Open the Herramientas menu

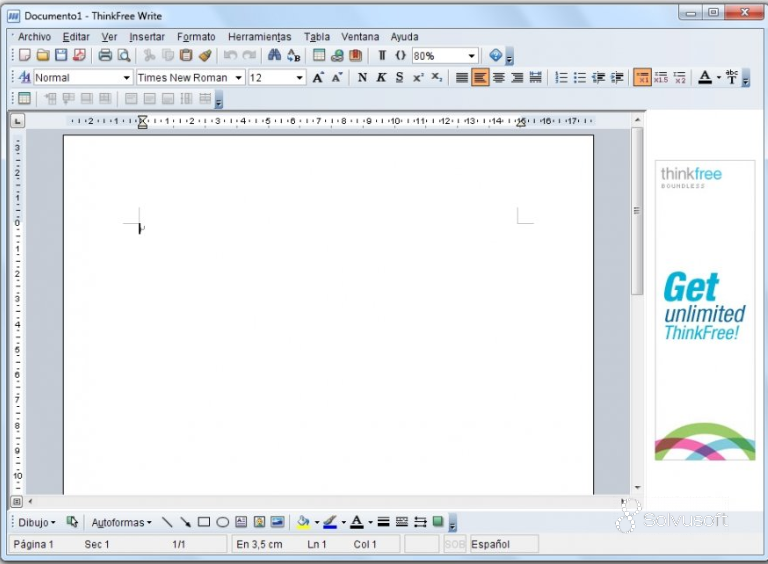[x=260, y=37]
